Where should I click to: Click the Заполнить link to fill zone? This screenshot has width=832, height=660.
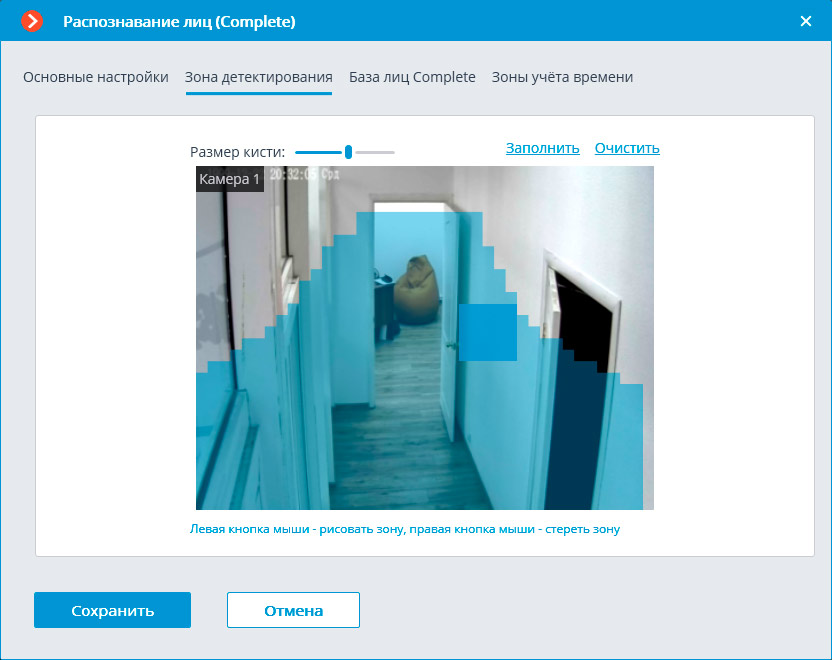click(x=542, y=148)
